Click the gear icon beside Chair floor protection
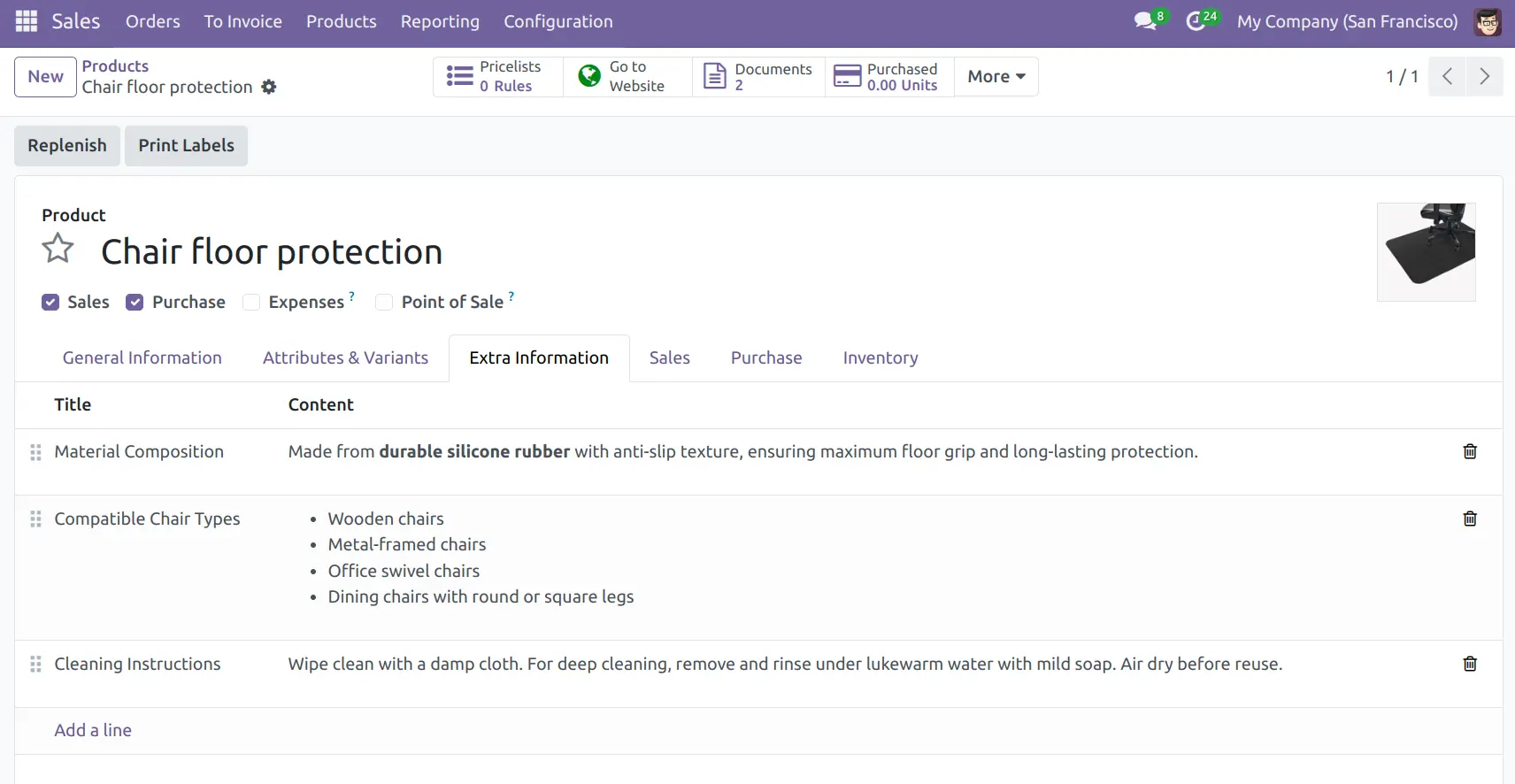Image resolution: width=1515 pixels, height=784 pixels. (x=269, y=87)
